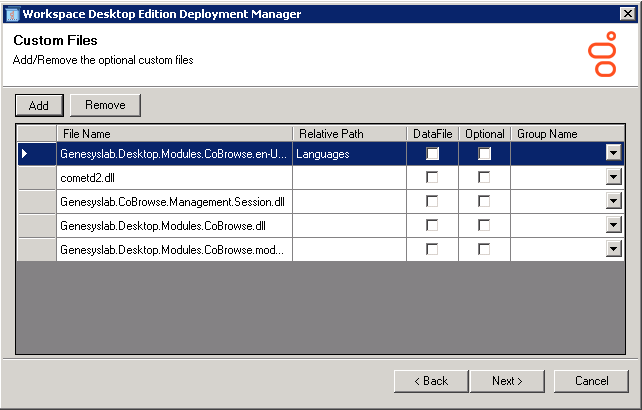
Task: Select the cometd2.dll file row
Action: click(x=174, y=177)
